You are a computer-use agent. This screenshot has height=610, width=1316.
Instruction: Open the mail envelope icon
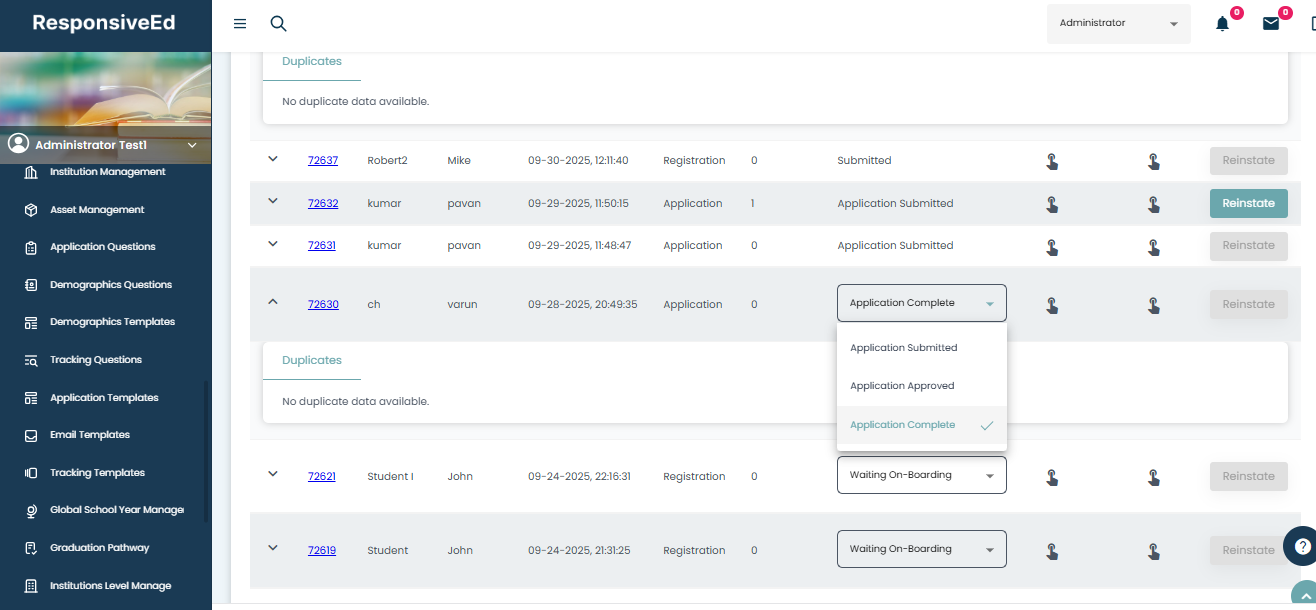coord(1271,24)
